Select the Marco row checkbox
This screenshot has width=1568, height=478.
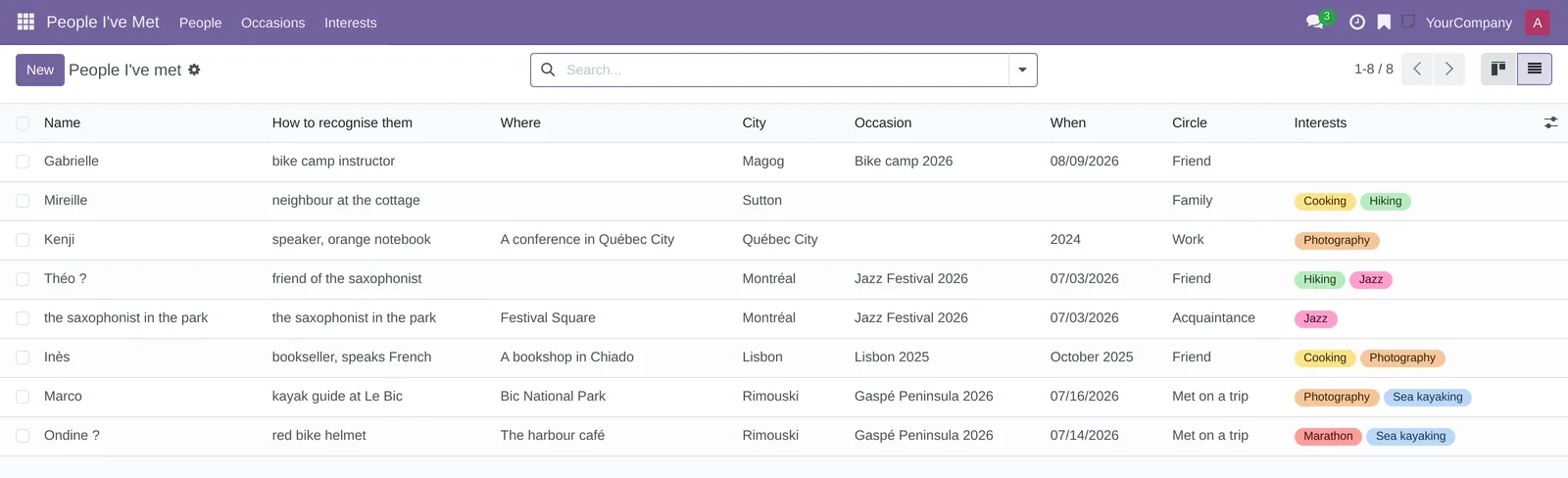tap(23, 397)
